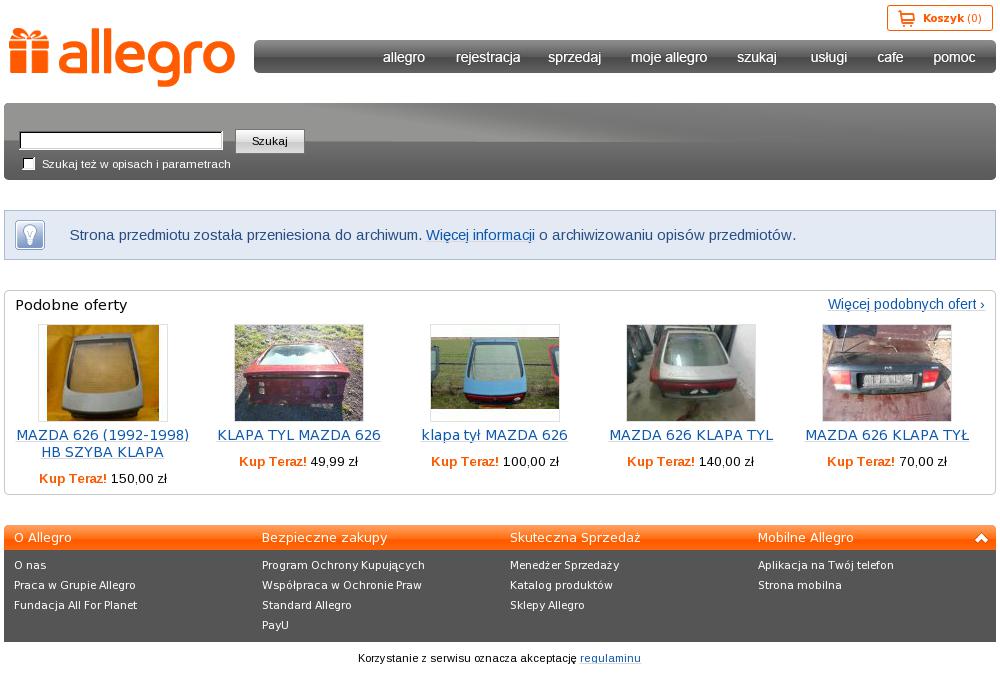Open Program Ochrony Kupujących link
Screen dimensions: 1000x678
click(x=343, y=566)
